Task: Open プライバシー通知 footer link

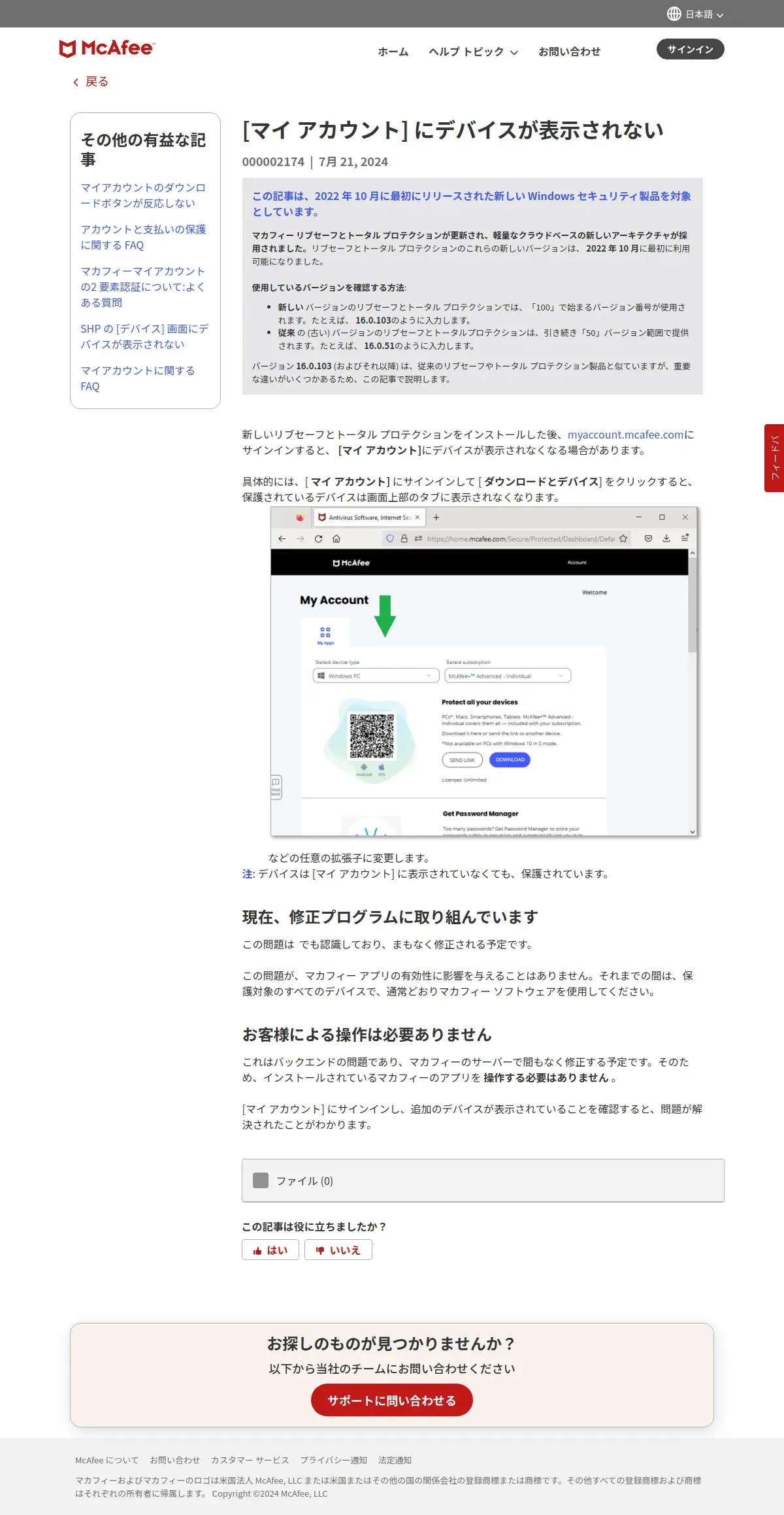Action: 333,1460
